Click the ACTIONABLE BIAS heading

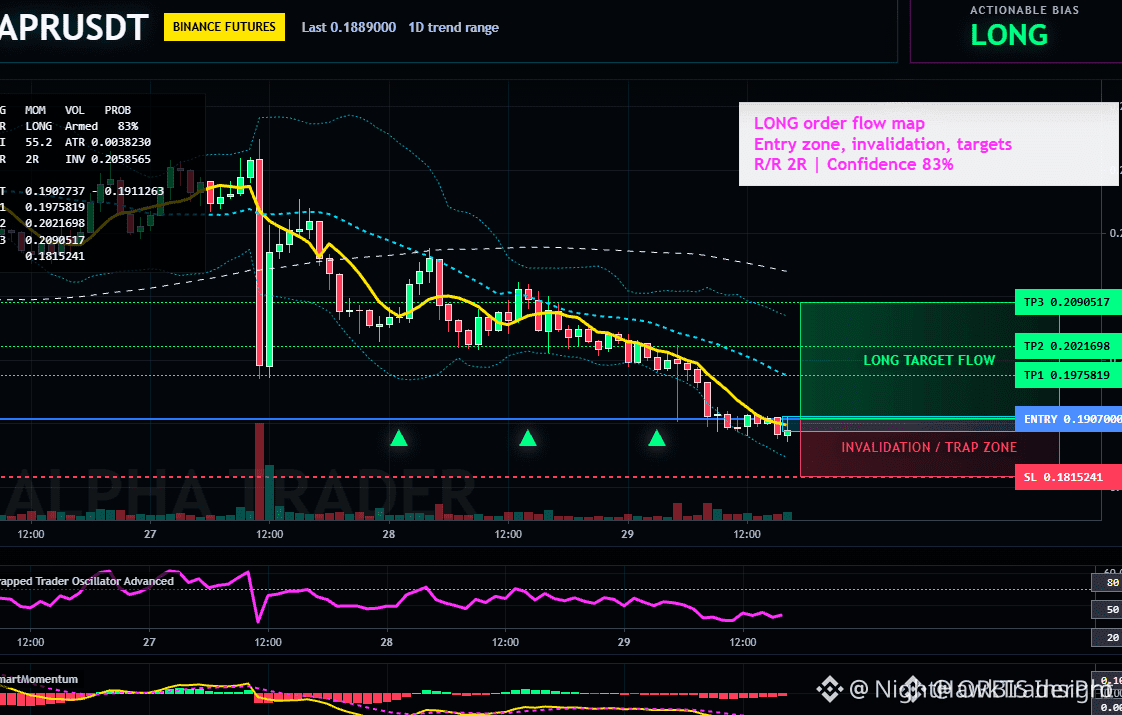[x=1024, y=10]
